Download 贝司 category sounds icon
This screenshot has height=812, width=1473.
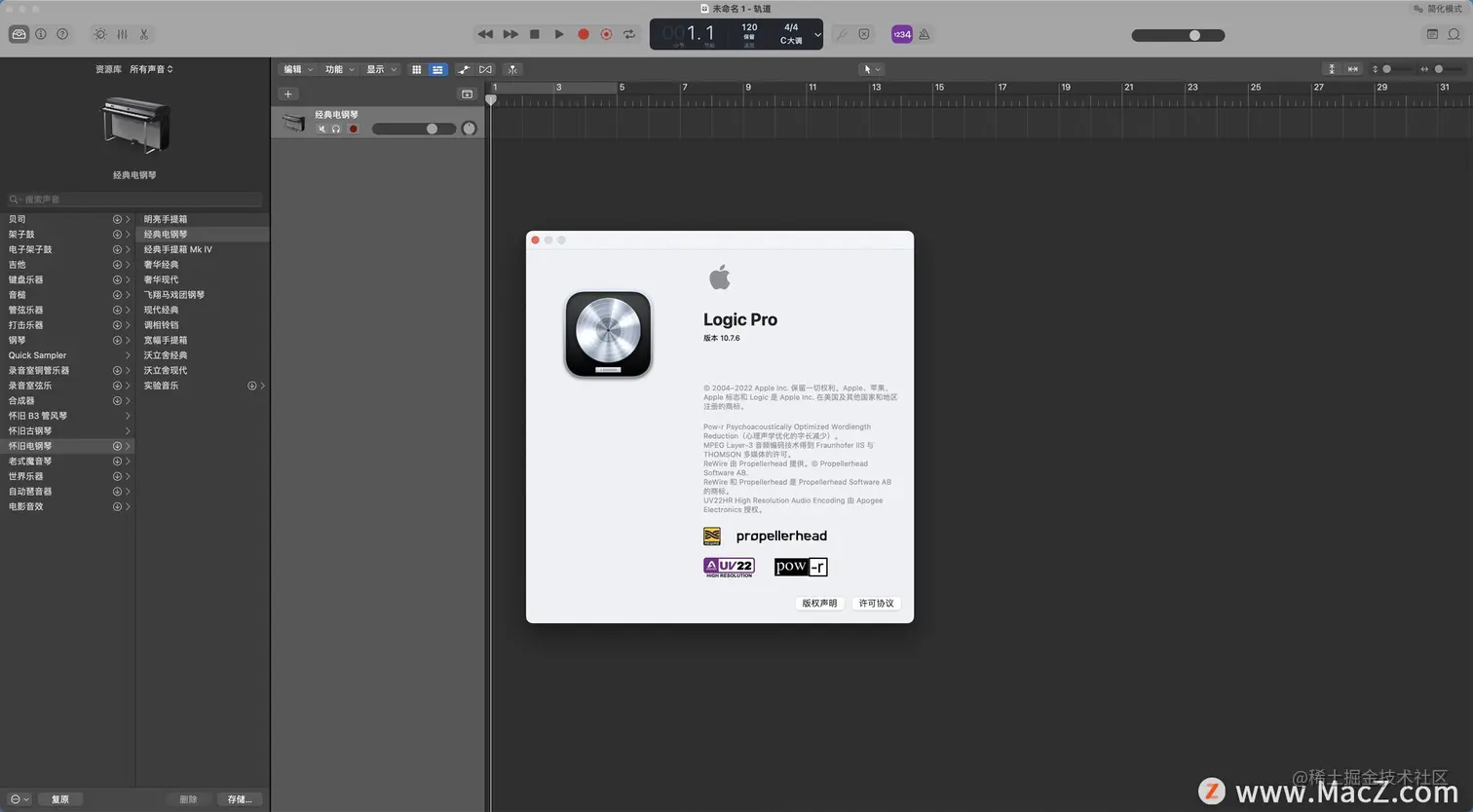point(117,219)
